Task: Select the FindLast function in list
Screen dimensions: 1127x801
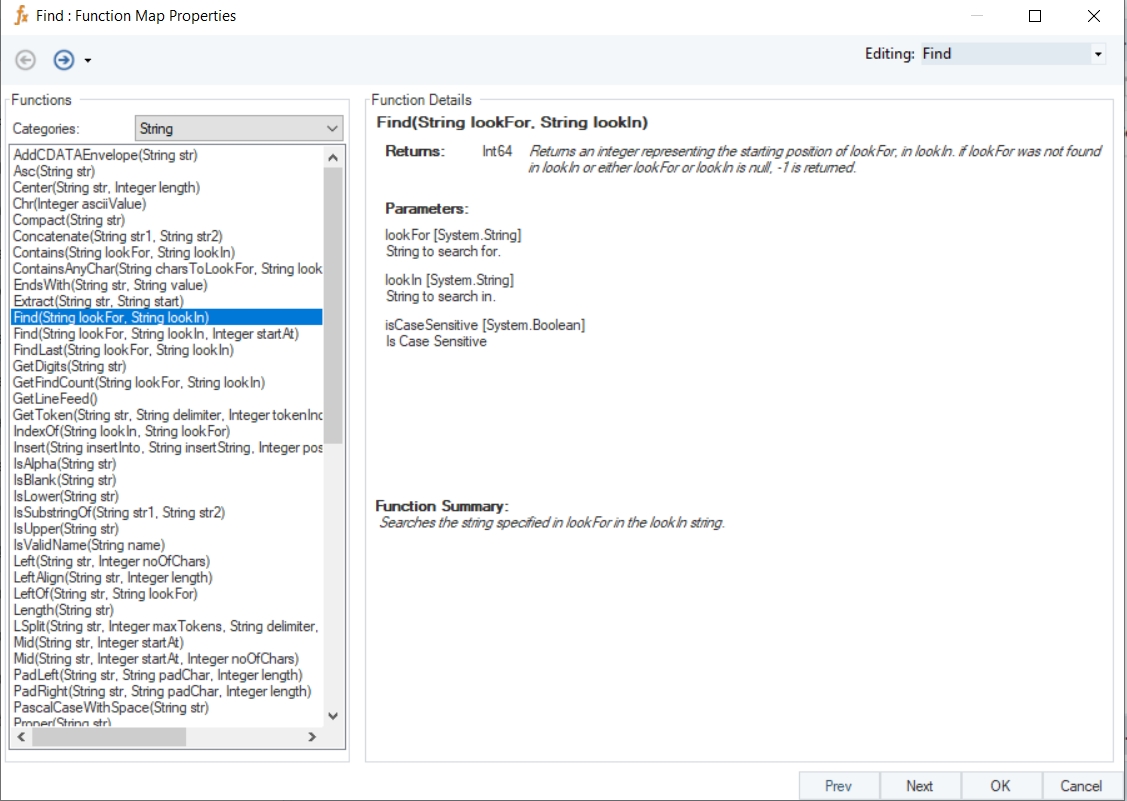Action: [x=123, y=350]
